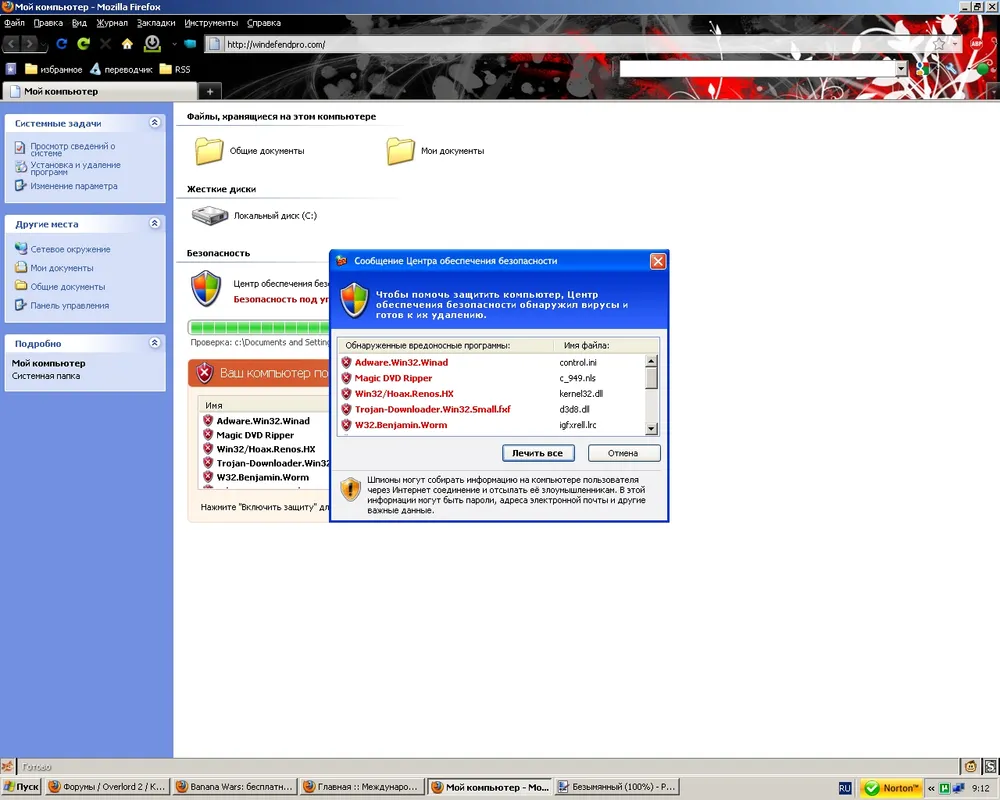Screen dimensions: 1000x800
Task: Collapse the Системные задачи panel
Action: coord(154,123)
